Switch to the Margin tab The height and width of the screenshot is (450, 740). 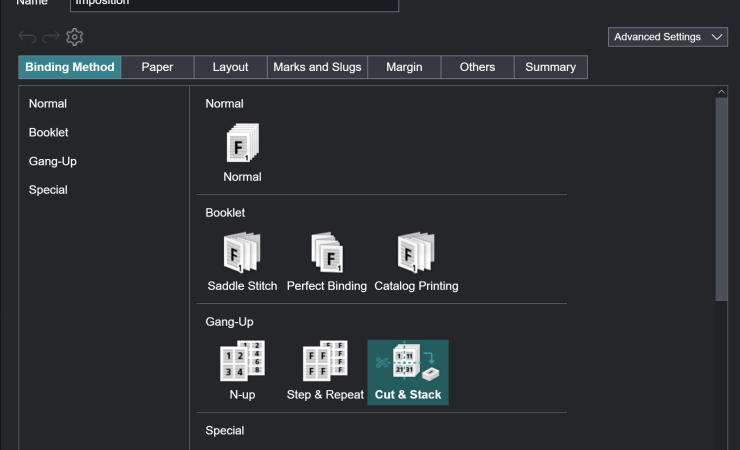tap(404, 67)
